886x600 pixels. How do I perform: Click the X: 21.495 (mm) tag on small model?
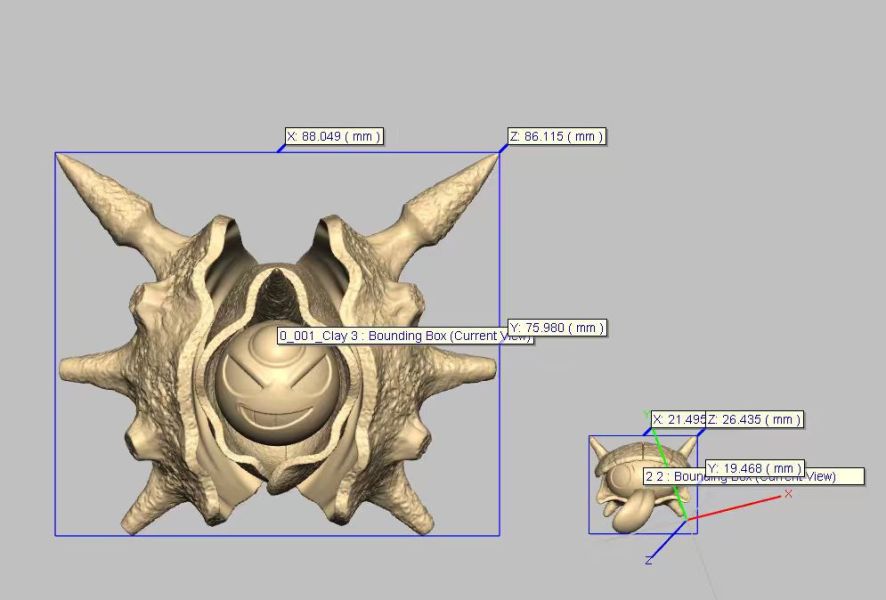tap(679, 420)
